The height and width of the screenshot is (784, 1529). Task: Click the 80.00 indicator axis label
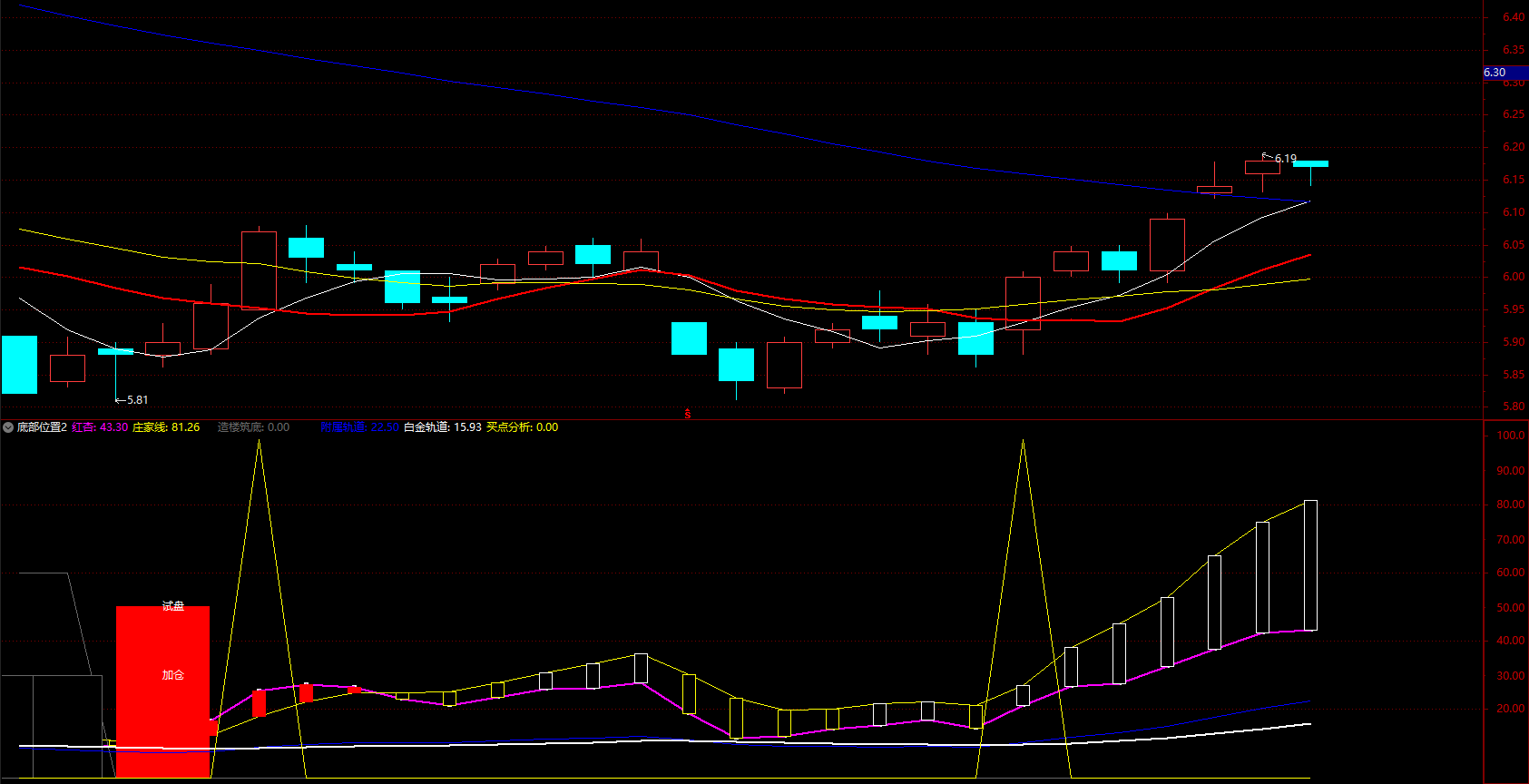(x=1511, y=505)
